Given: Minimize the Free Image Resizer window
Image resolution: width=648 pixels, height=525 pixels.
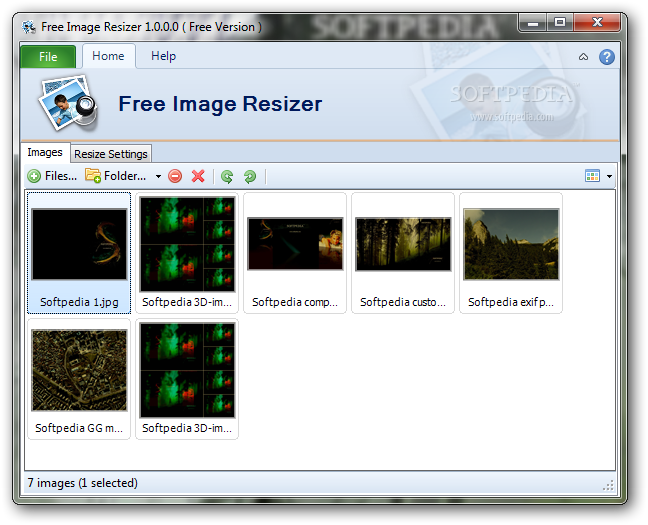Looking at the screenshot, I should click(x=533, y=22).
